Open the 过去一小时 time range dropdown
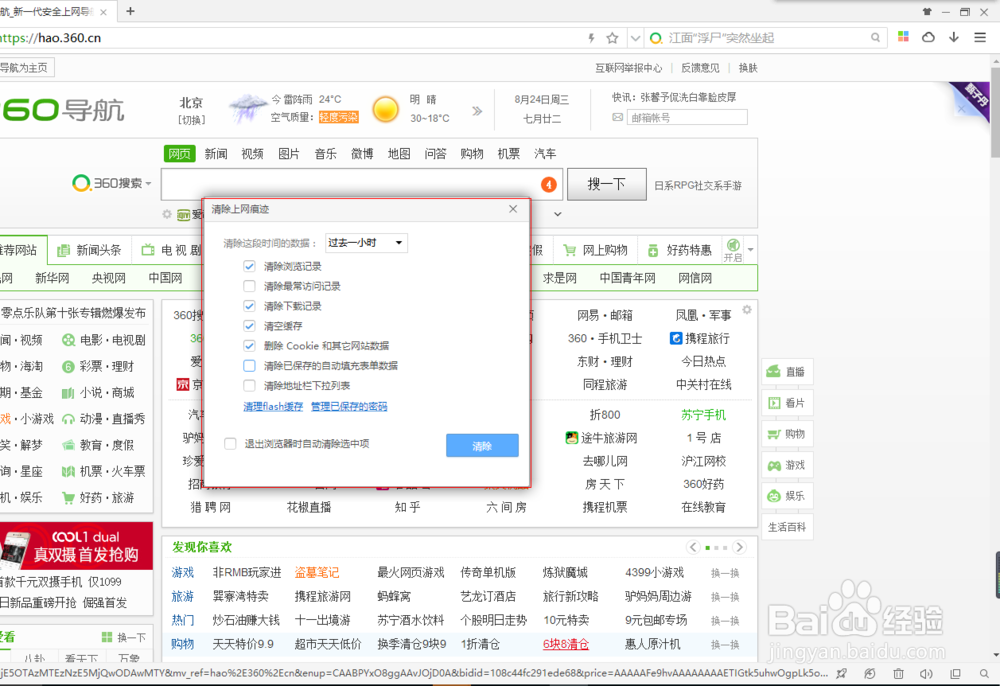Screen dimensions: 1000x686 [x=366, y=243]
